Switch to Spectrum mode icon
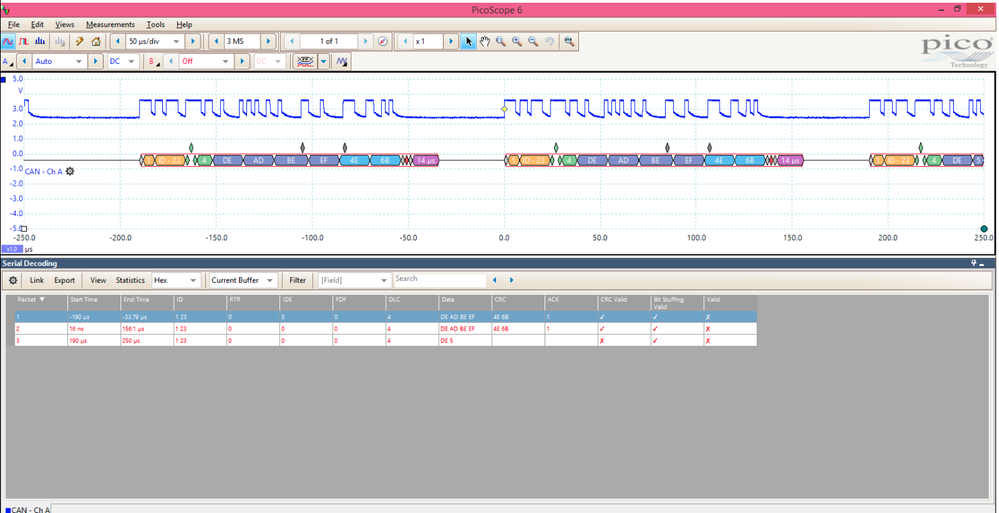This screenshot has width=999, height=513. pyautogui.click(x=40, y=41)
